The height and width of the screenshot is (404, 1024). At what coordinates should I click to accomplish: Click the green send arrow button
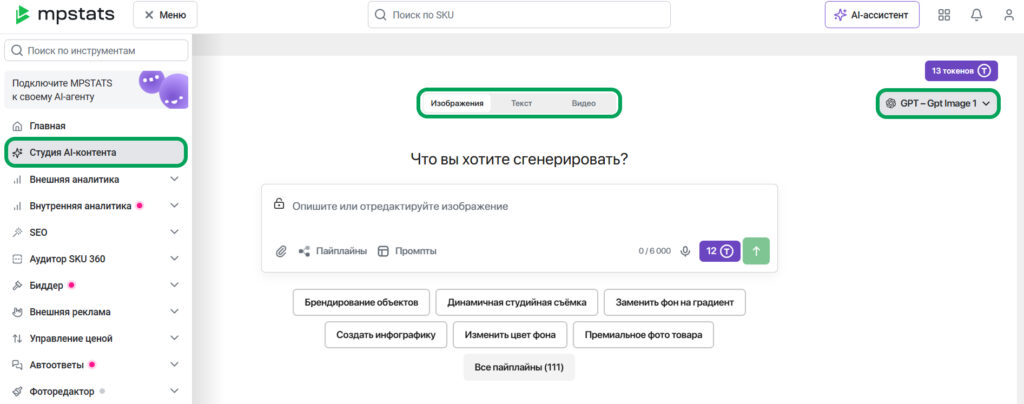(x=756, y=251)
